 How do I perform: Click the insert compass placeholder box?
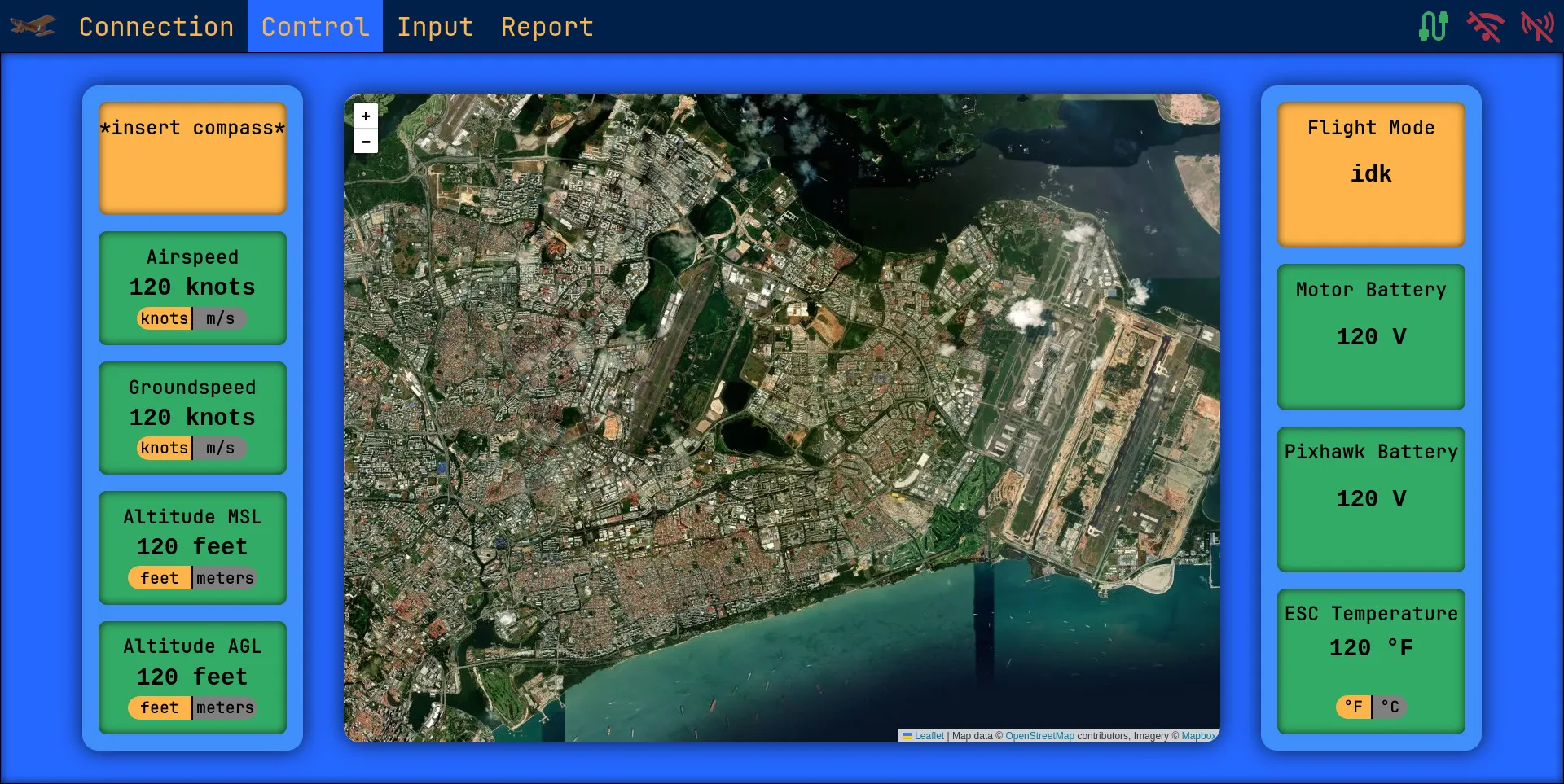click(x=192, y=158)
